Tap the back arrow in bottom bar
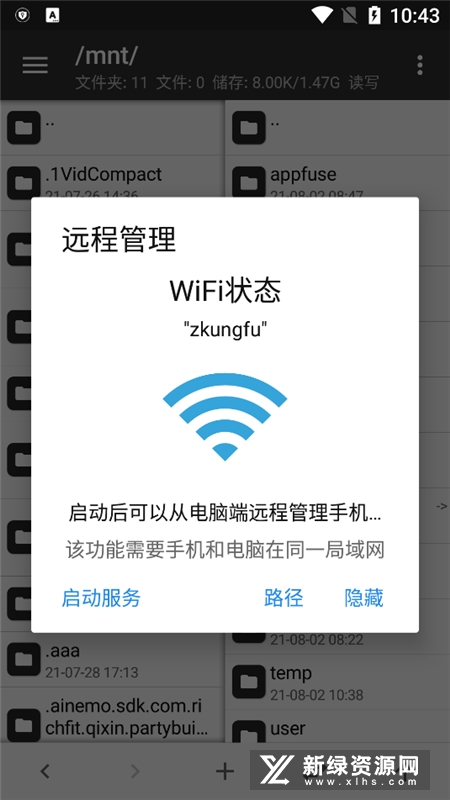 tap(45, 771)
